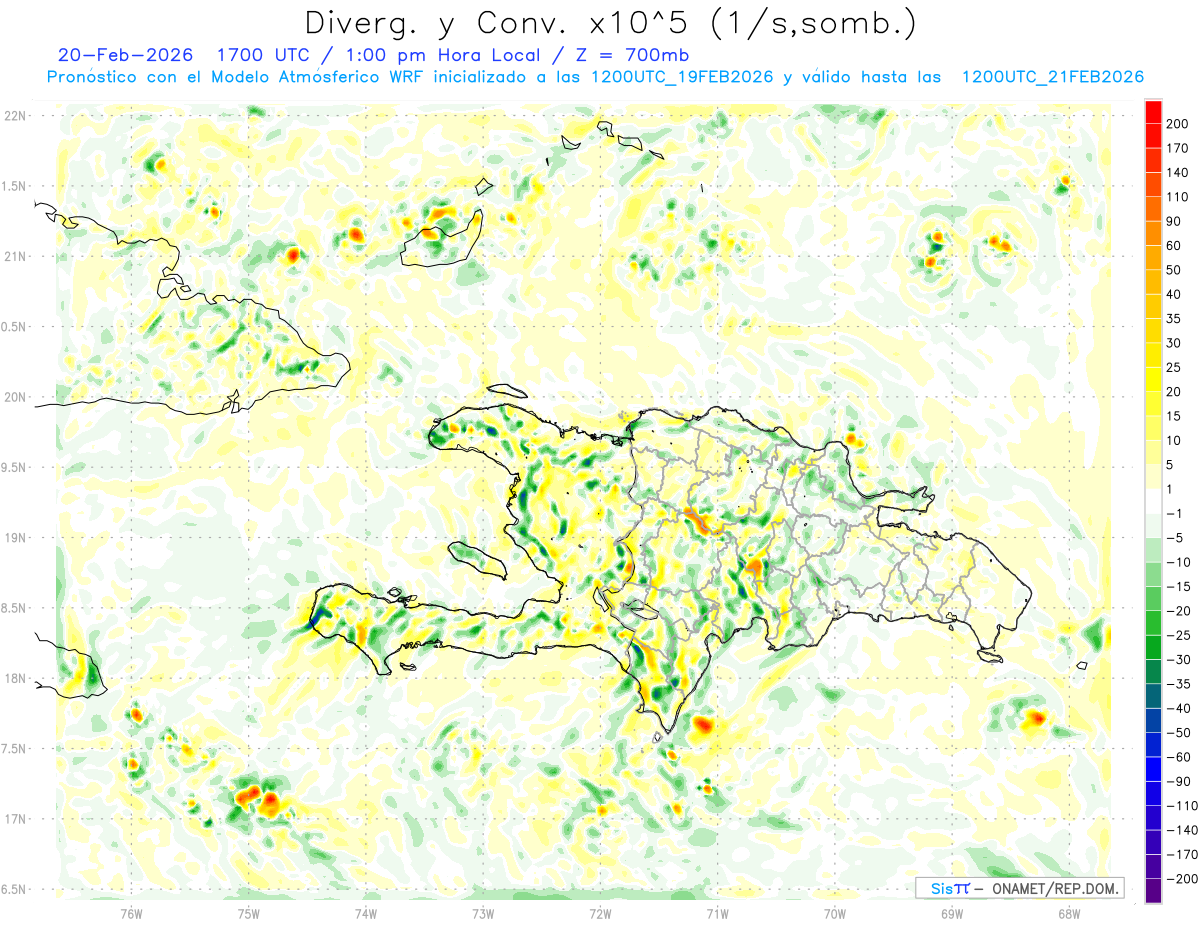Viewport: 1200px width, 927px height.
Task: Click the '69W' longitude label
Action: [952, 913]
